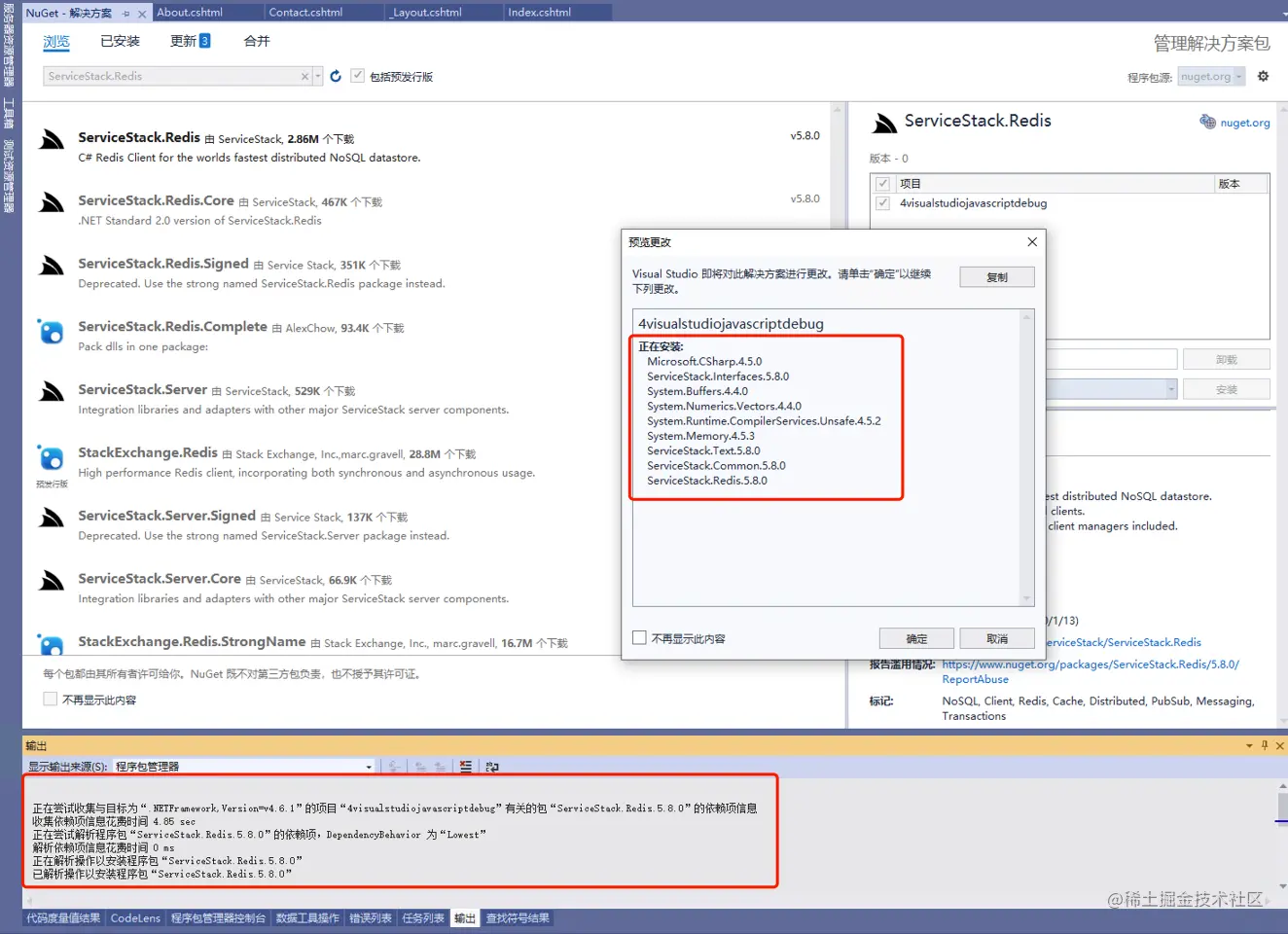Viewport: 1288px width, 934px height.
Task: Clear the ServiceStack.Redis search text
Action: coord(304,76)
